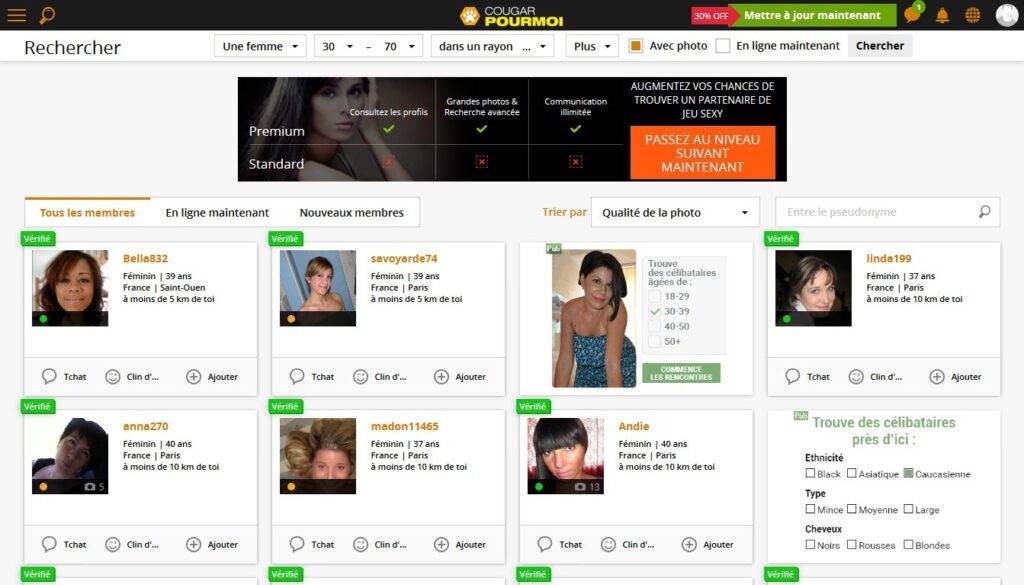This screenshot has width=1024, height=585.
Task: Click Mettre à jour maintenant button
Action: 812,15
